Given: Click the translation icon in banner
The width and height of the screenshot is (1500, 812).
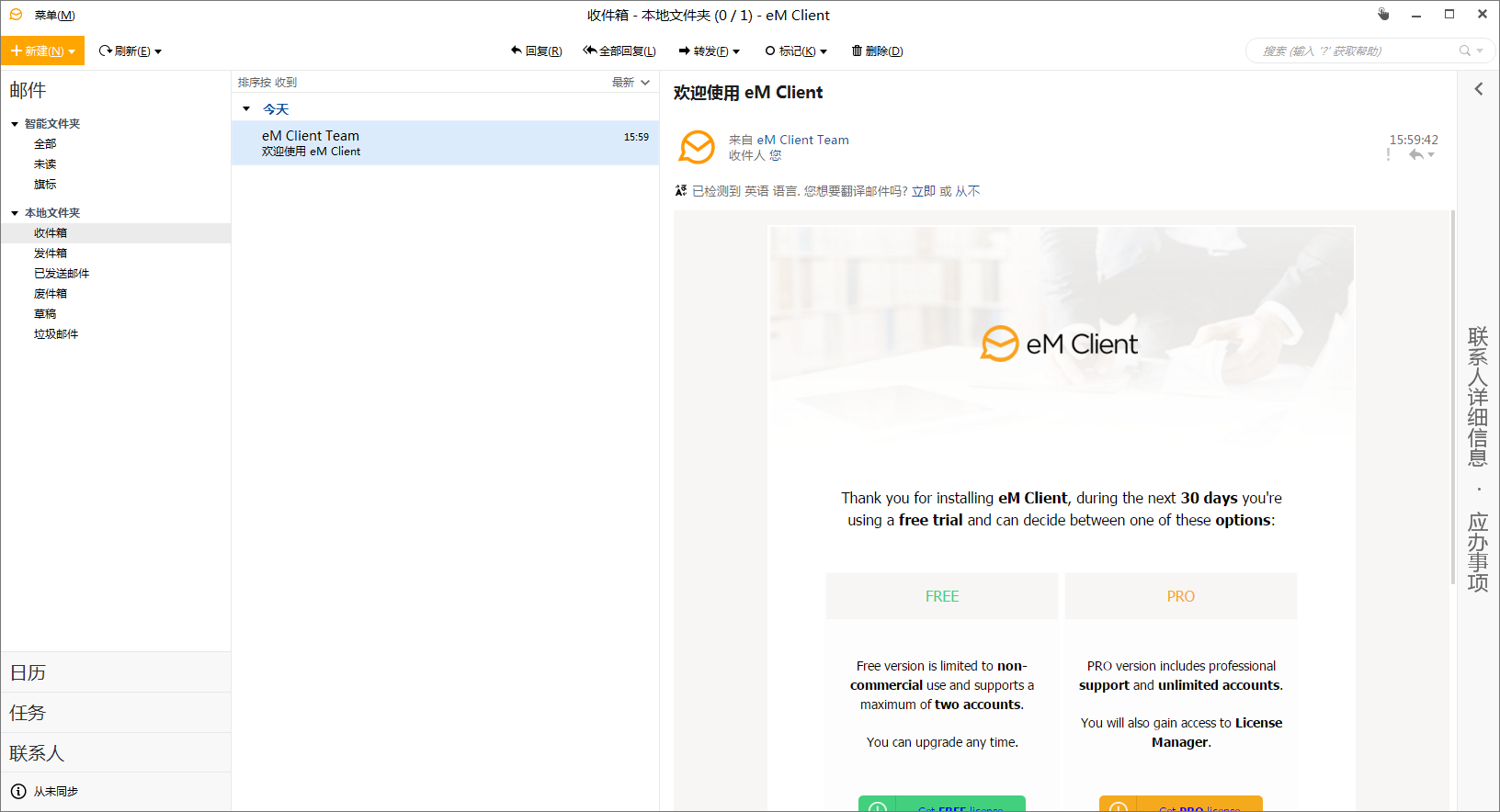Looking at the screenshot, I should (681, 191).
